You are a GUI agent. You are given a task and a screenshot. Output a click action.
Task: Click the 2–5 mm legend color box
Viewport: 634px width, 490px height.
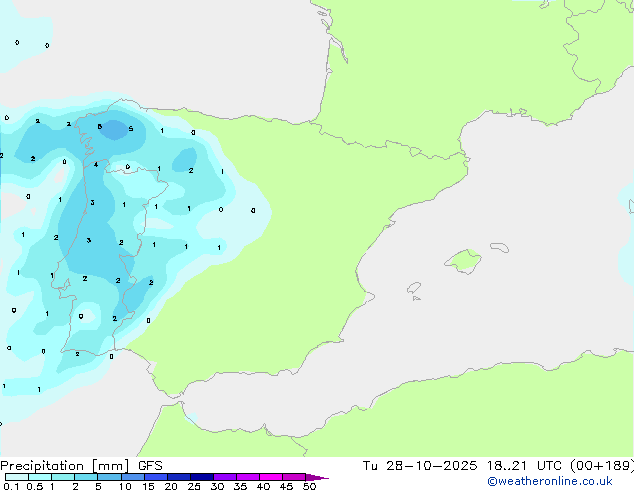pos(86,477)
